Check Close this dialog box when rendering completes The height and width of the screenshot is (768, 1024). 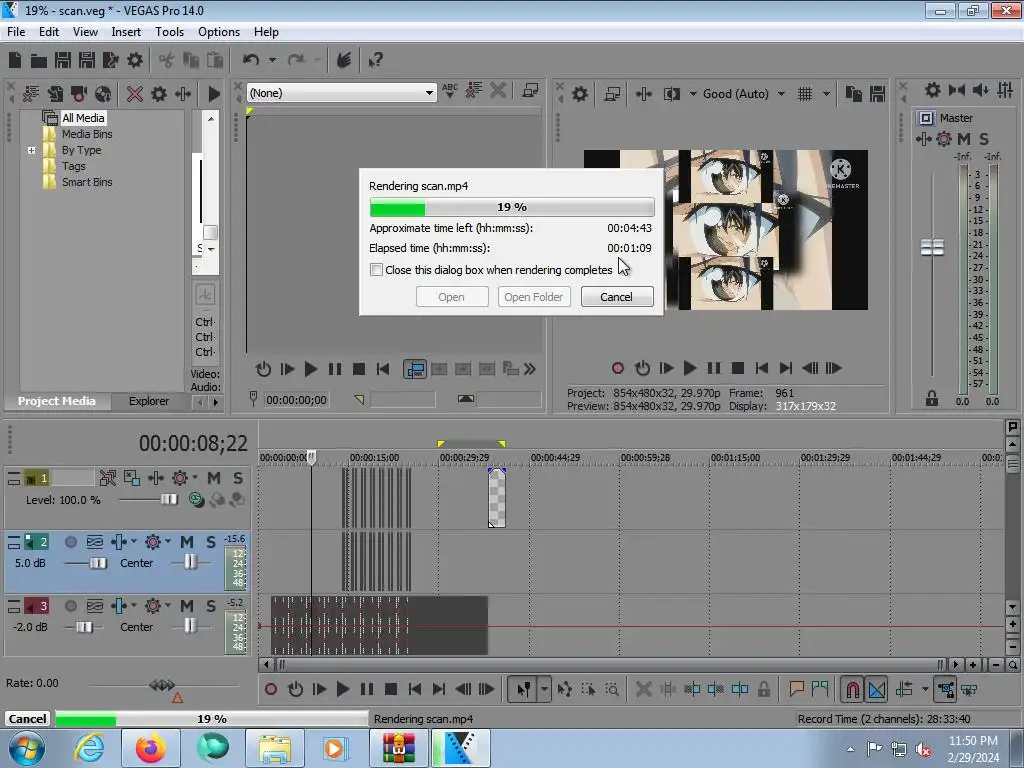click(376, 270)
